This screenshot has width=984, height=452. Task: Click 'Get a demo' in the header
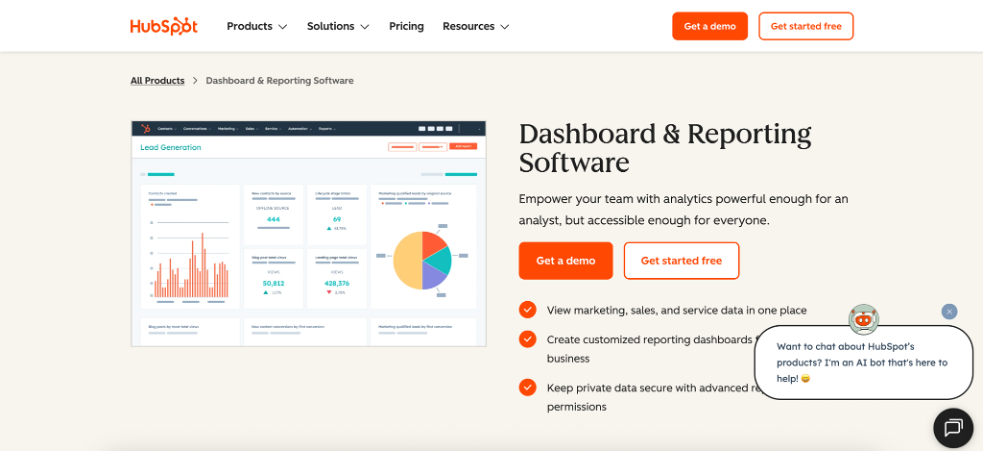[709, 26]
